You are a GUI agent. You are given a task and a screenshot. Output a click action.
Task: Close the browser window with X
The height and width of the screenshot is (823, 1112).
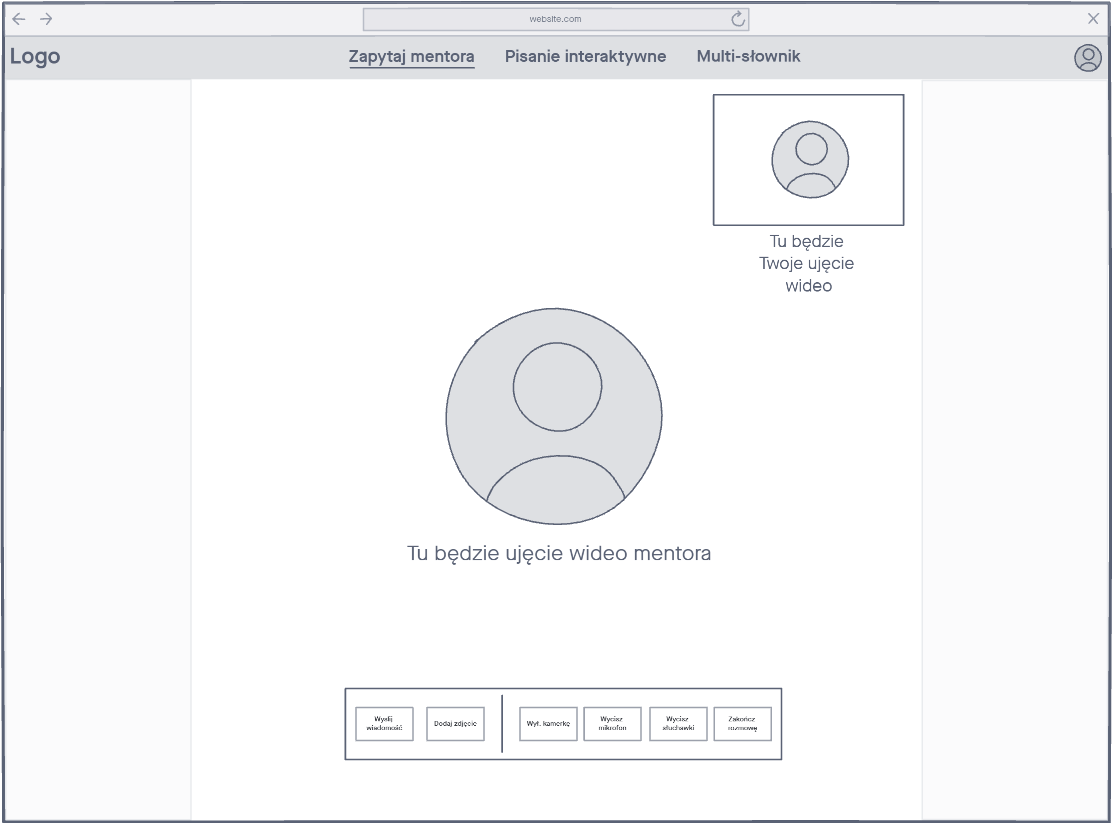(x=1093, y=19)
